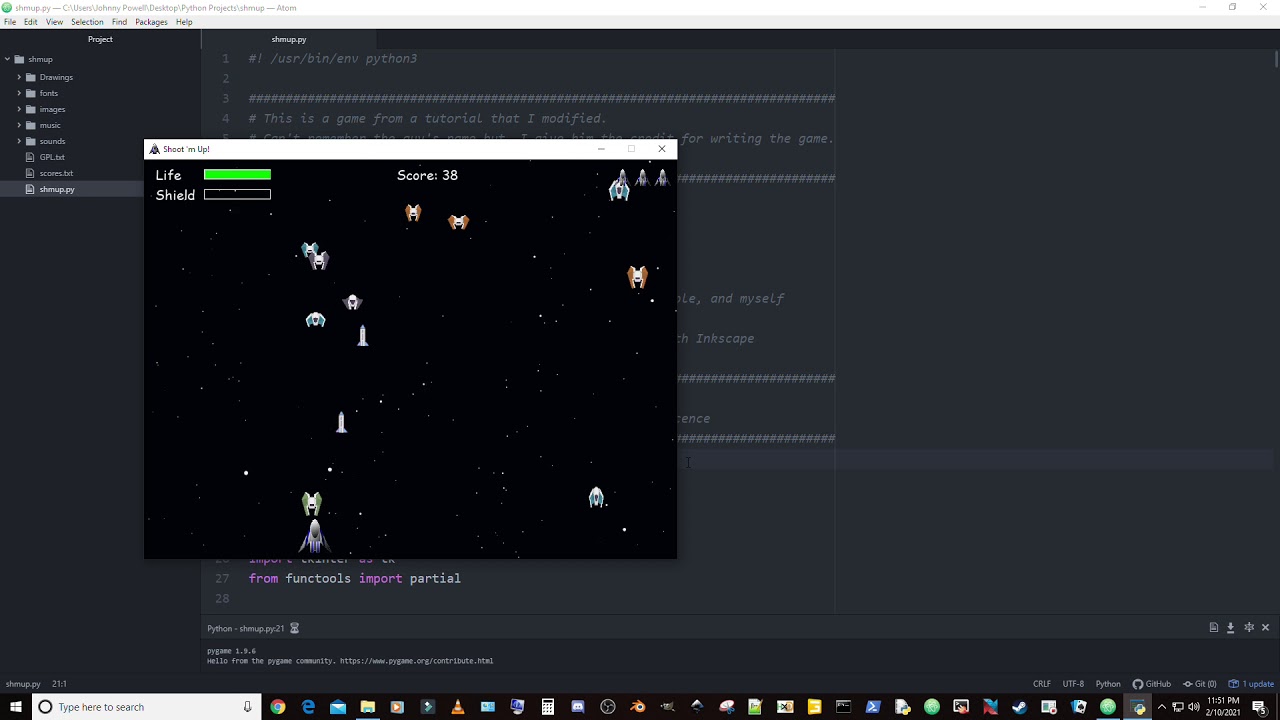Viewport: 1280px width, 720px height.
Task: Open Google Chrome from the taskbar
Action: (278, 707)
